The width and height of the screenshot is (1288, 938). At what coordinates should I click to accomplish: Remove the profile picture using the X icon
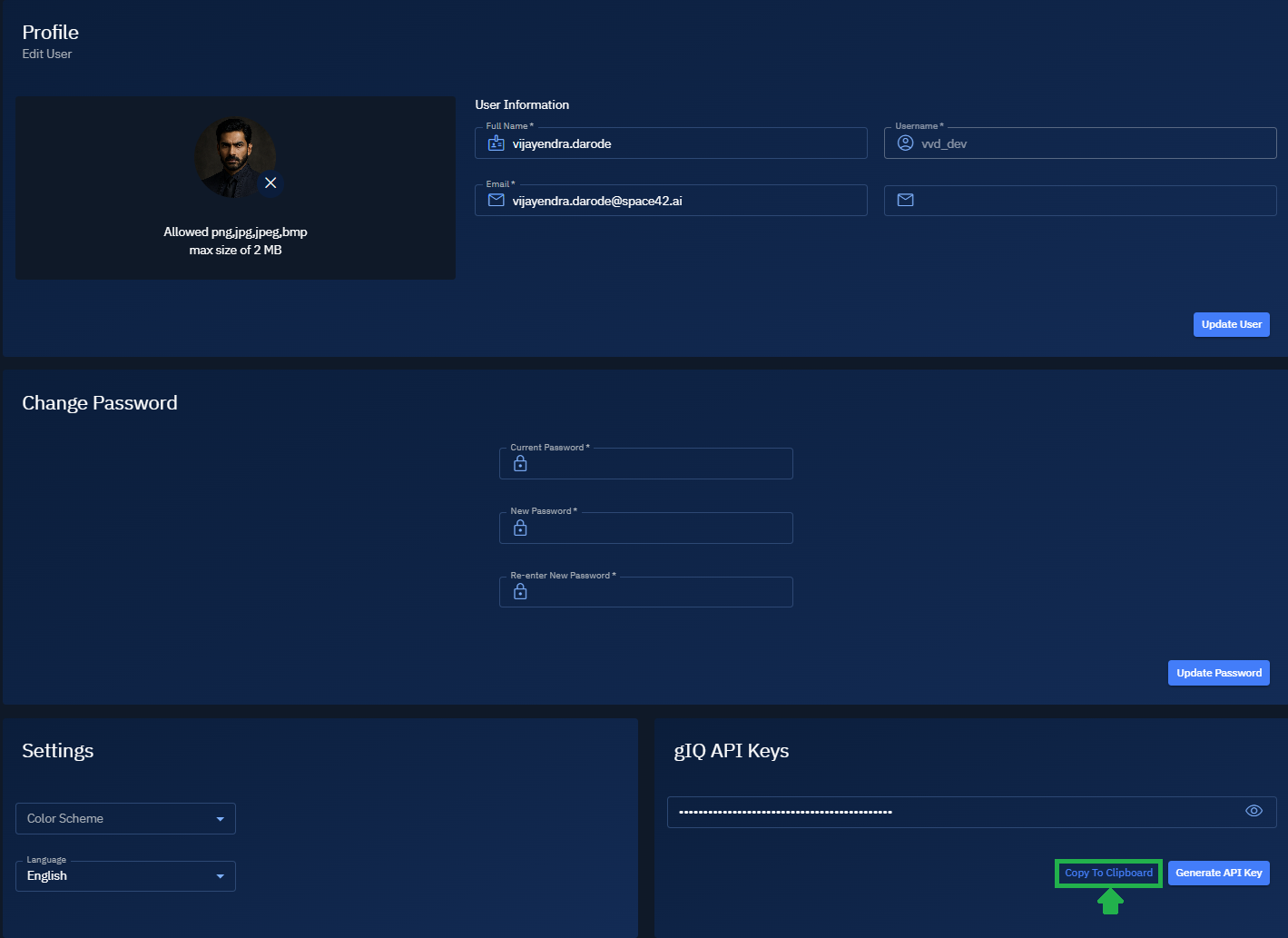270,183
